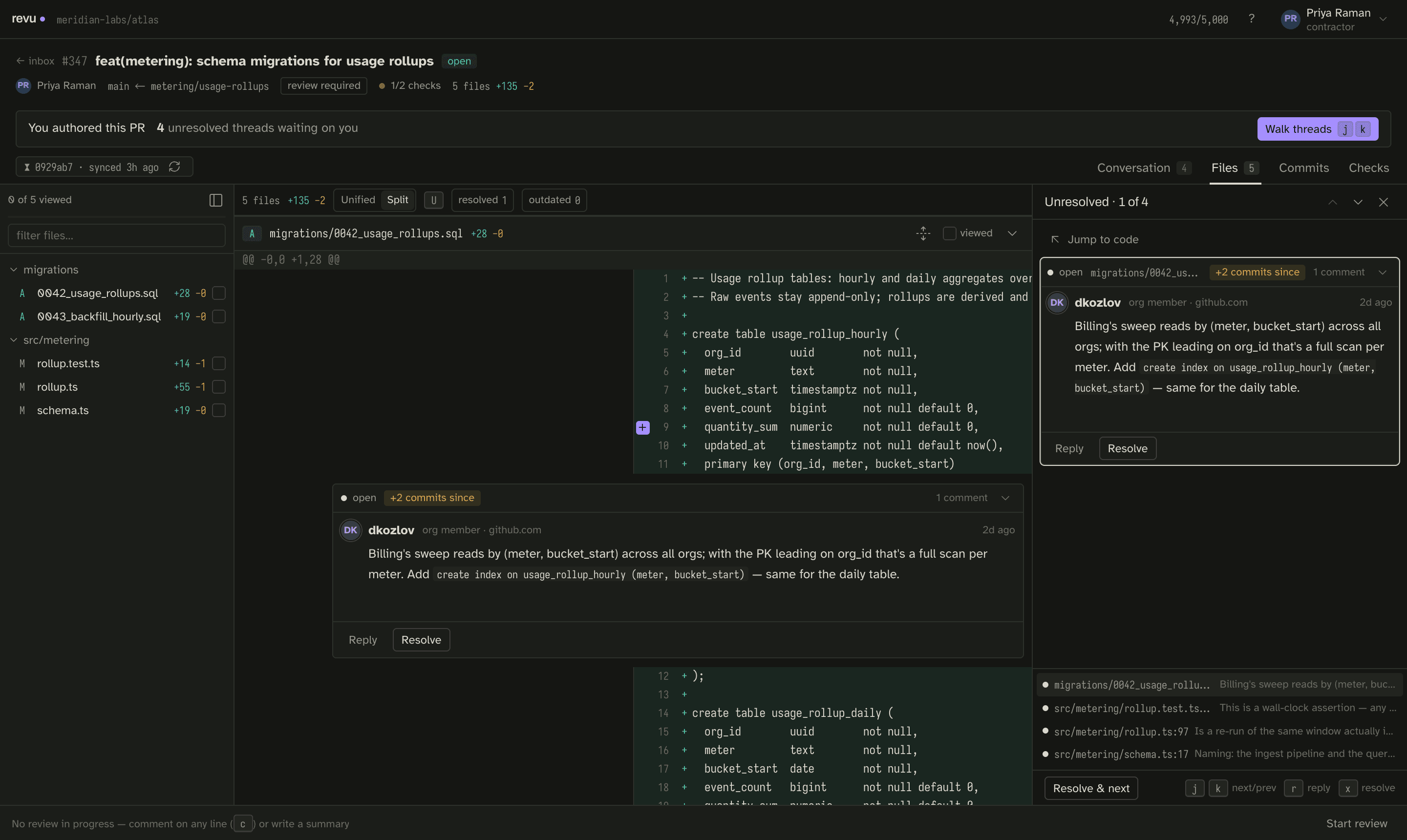Click Resolve in the inline comment thread
Screen dimensions: 1407x840
coord(421,640)
